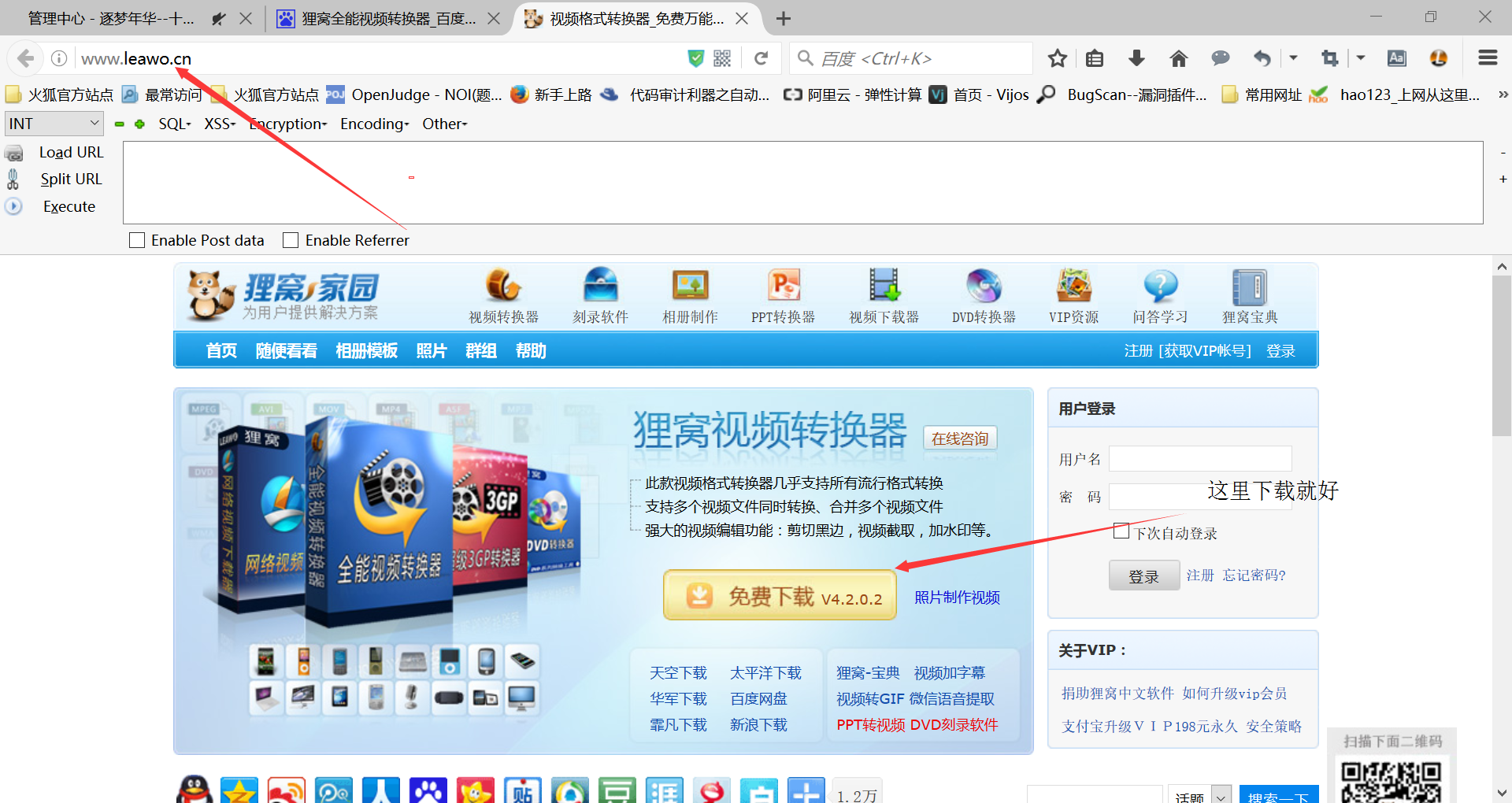The image size is (1512, 803).
Task: Open the 视频下载器 category icon
Action: point(884,296)
